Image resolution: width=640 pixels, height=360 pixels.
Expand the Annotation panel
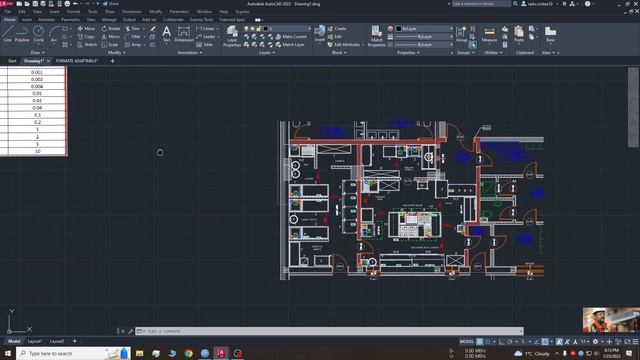(x=189, y=53)
